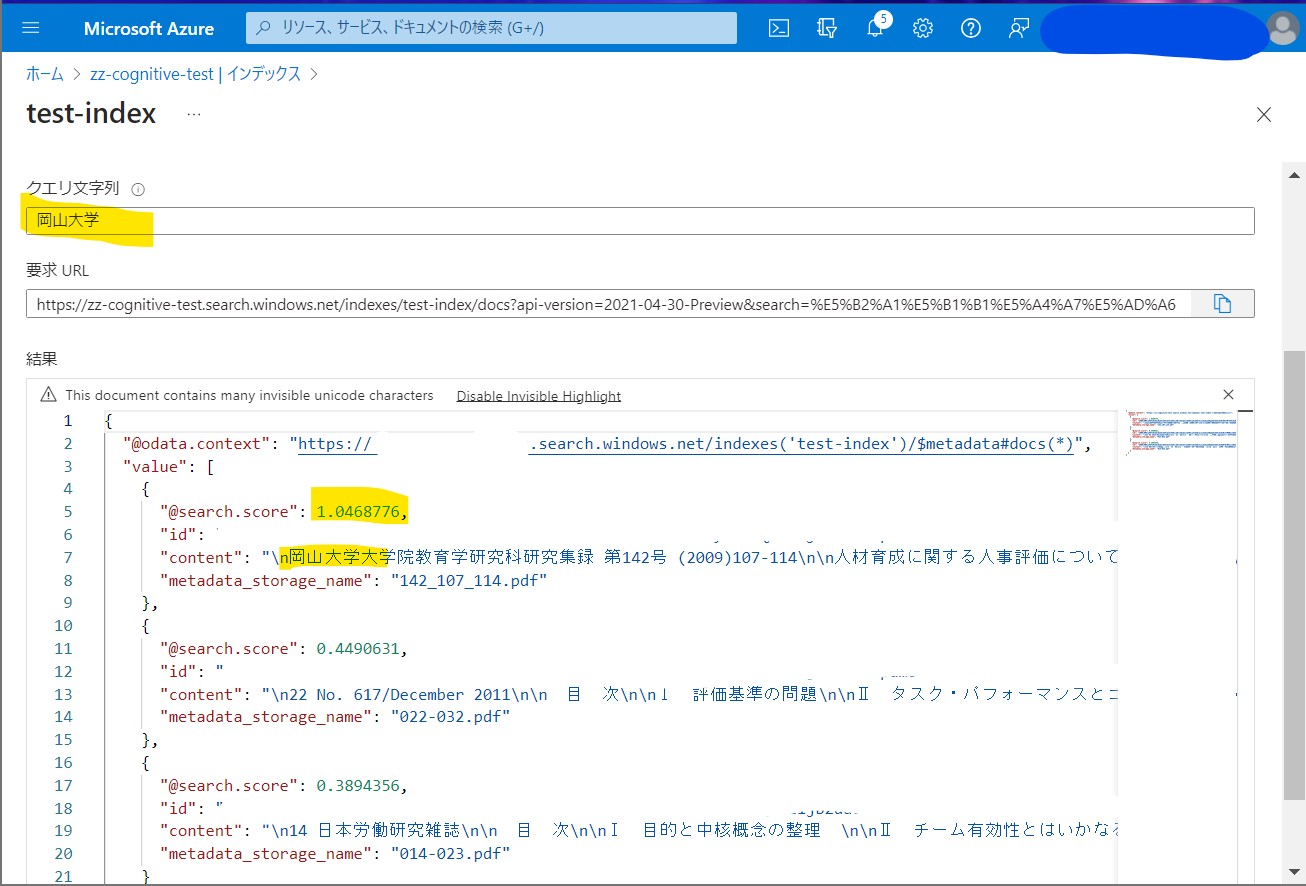The image size is (1306, 886).
Task: Click the file name 022-032.pdf
Action: 451,717
